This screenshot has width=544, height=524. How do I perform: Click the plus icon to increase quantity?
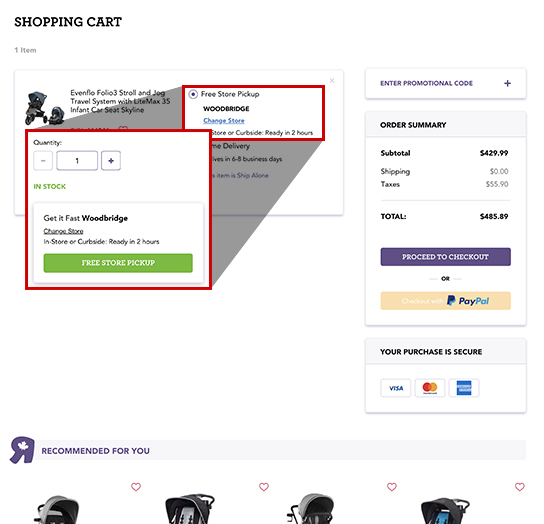tap(111, 161)
